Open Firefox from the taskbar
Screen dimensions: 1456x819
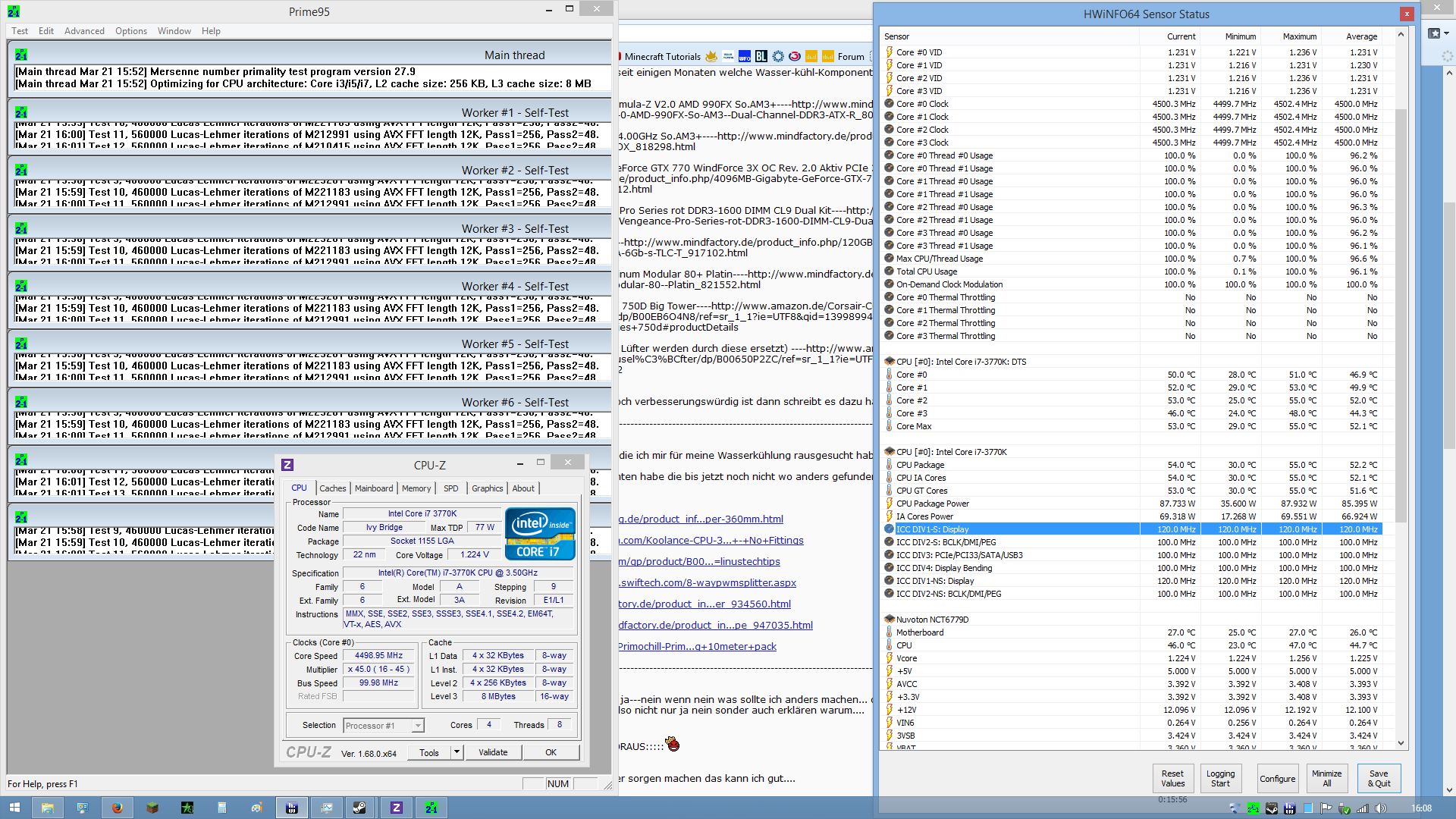tap(117, 808)
